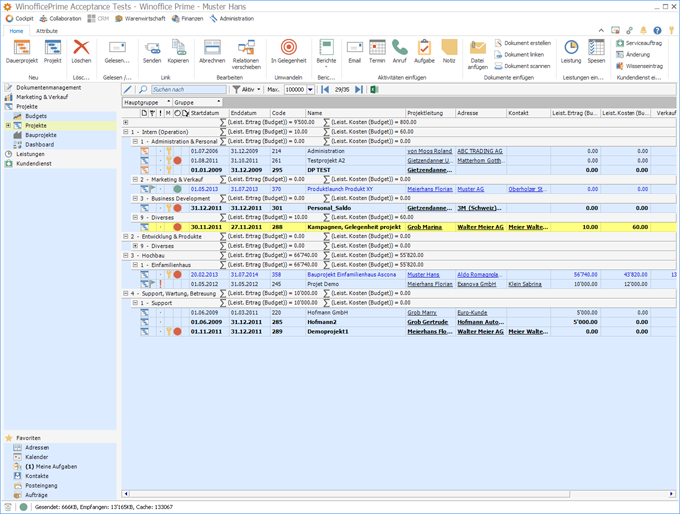Click the edit pencil toolbar icon
Screen dimensions: 680x514
pyautogui.click(x=128, y=89)
